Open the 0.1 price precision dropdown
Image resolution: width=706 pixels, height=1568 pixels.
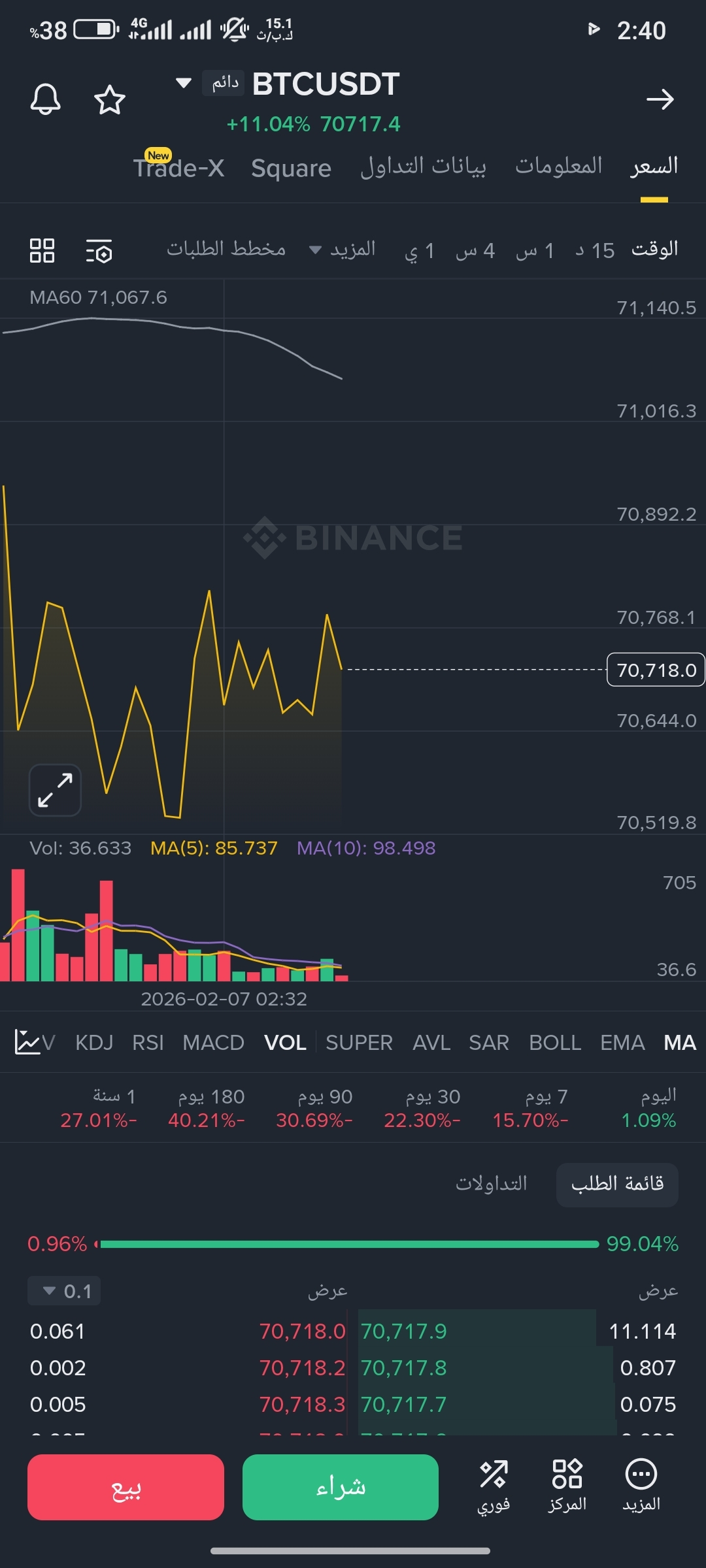(x=64, y=1291)
